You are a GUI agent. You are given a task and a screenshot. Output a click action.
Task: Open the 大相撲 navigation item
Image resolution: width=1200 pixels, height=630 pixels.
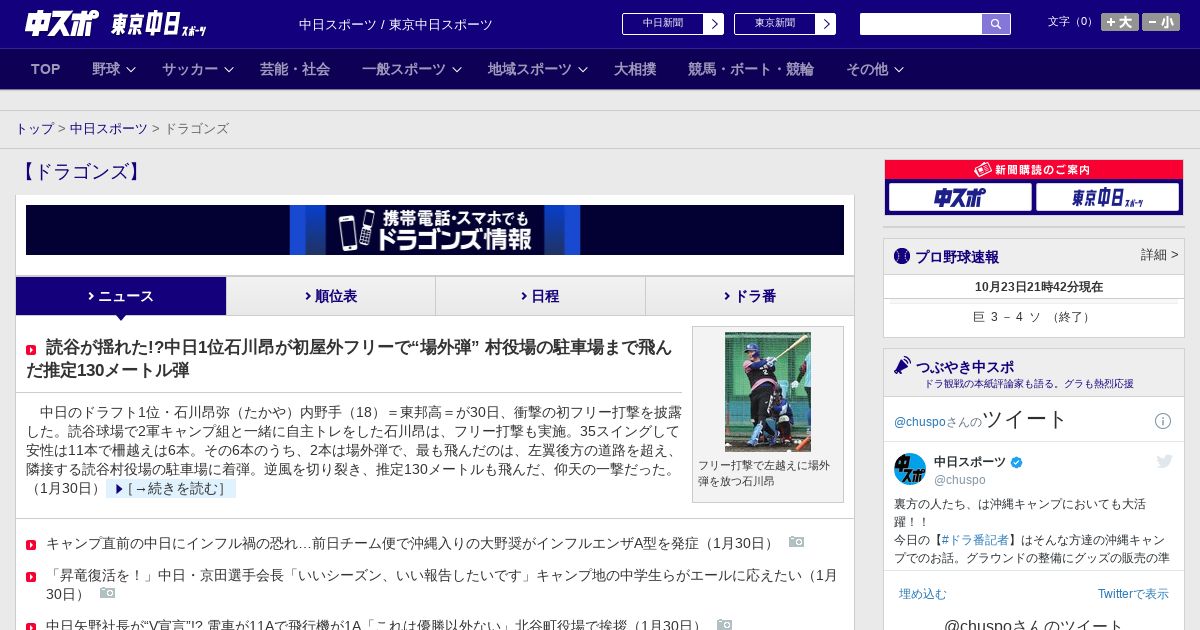[635, 69]
